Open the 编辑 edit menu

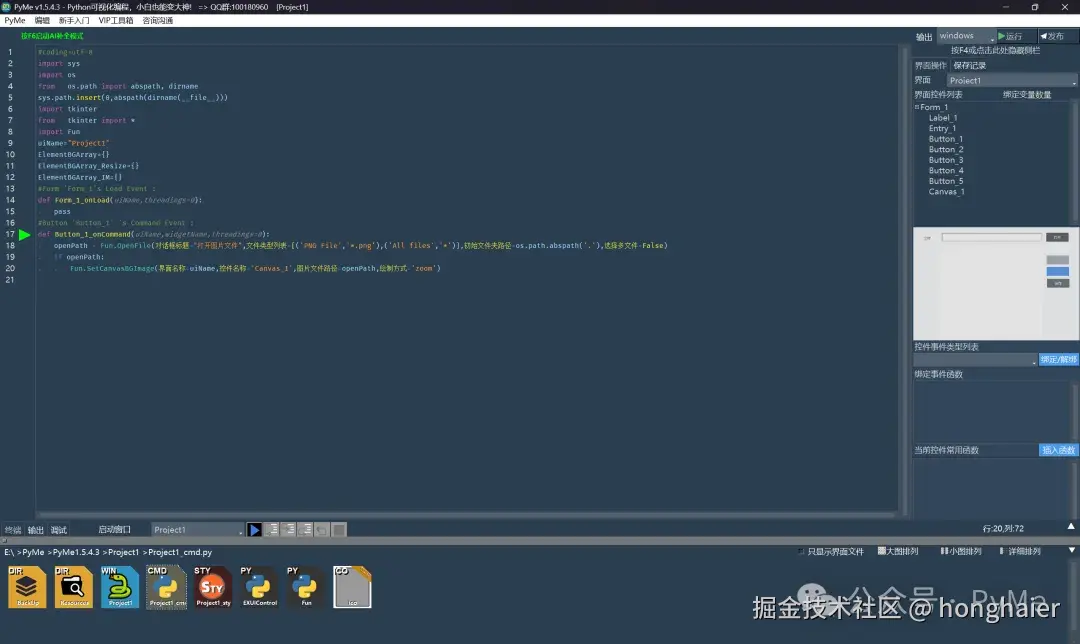click(x=42, y=21)
